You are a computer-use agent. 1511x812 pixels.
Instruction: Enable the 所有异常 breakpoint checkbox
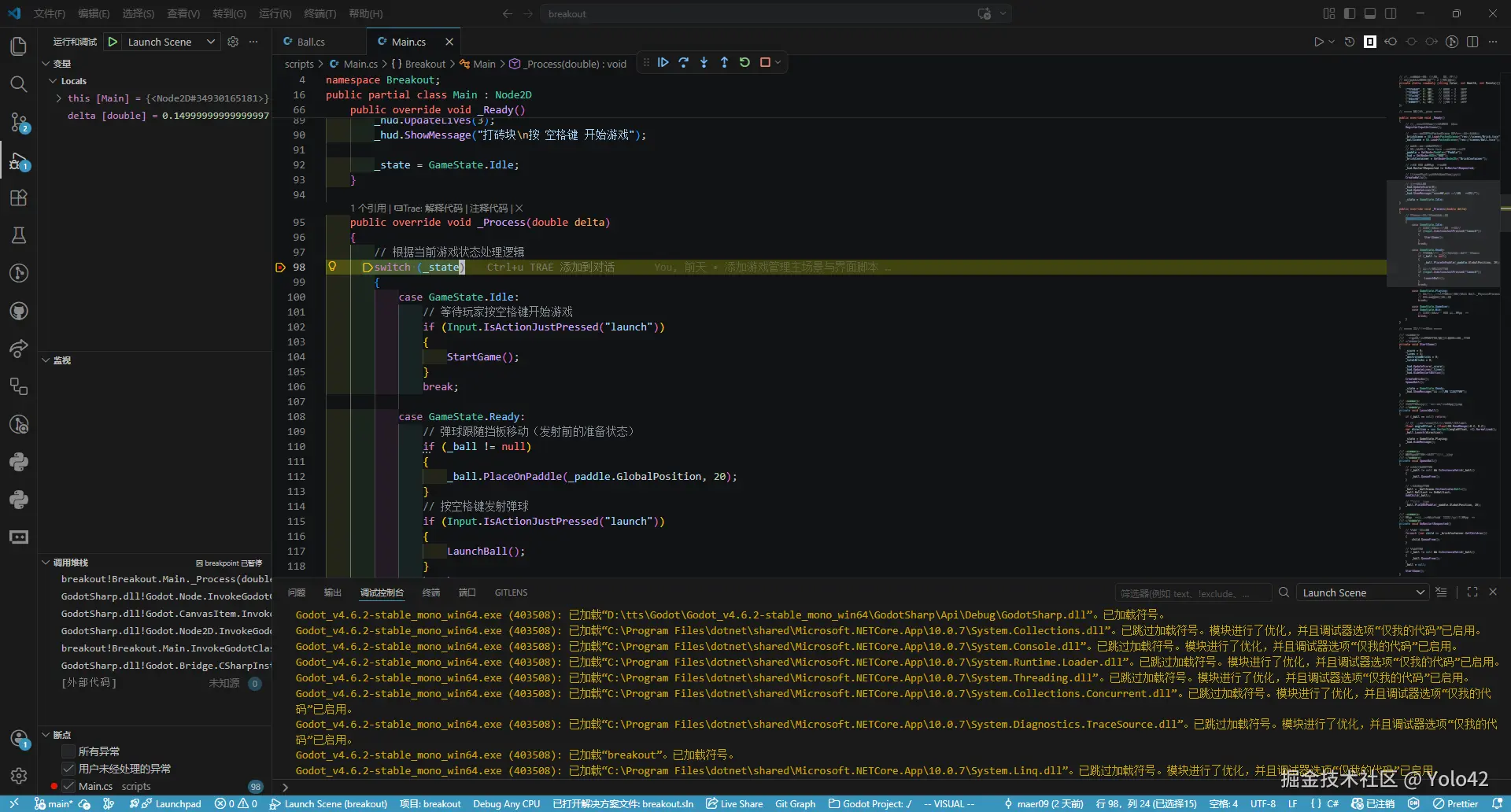[x=68, y=751]
